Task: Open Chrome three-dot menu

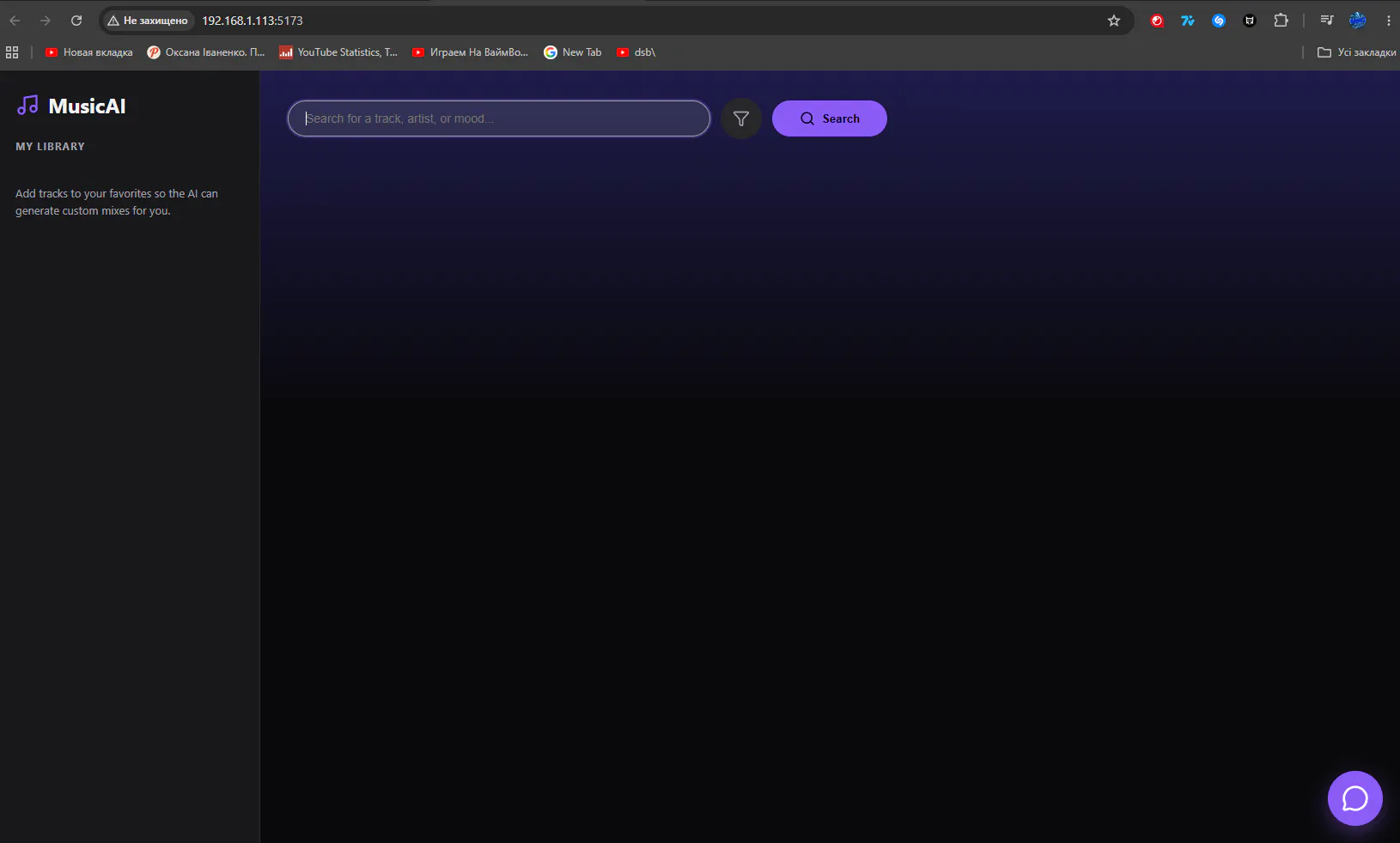Action: coord(1388,21)
